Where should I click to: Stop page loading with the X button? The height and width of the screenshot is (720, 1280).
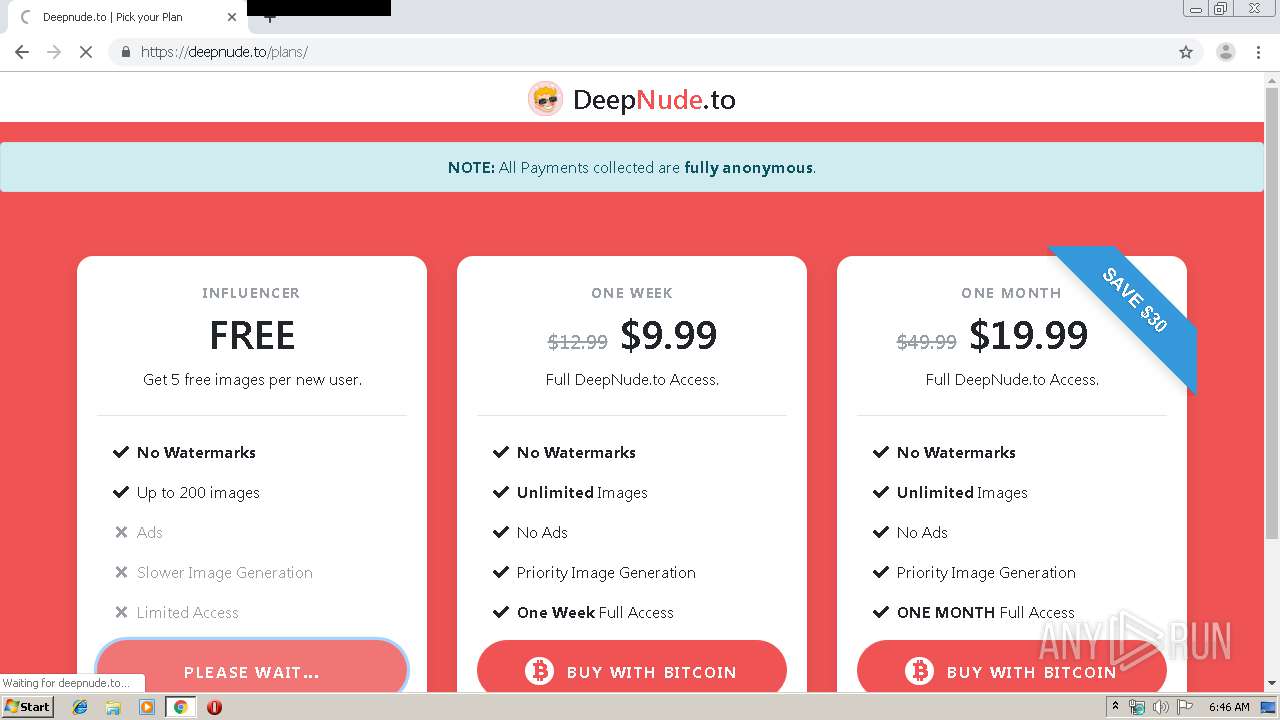(86, 52)
